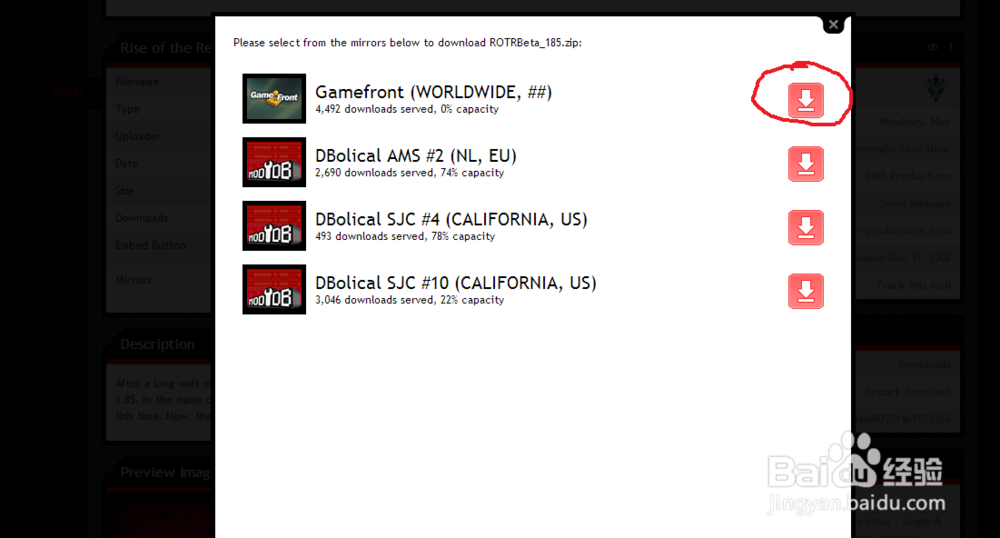This screenshot has width=1000, height=538.
Task: Click the Uploader label on background page
Action: coord(138,136)
